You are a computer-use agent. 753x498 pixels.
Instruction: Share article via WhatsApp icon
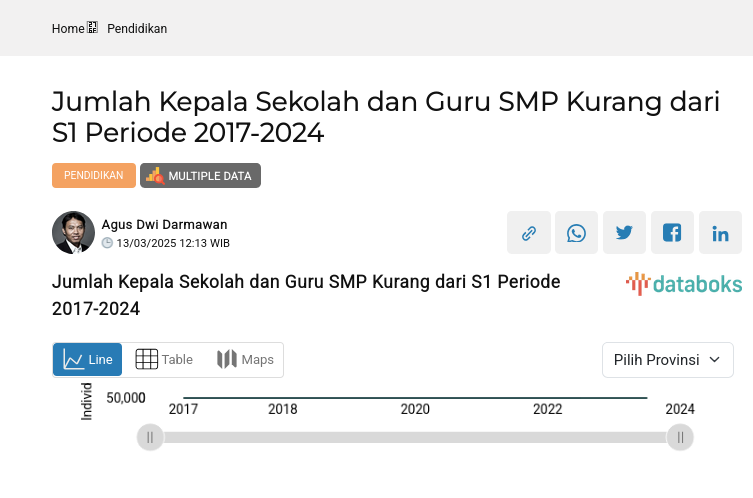pos(576,233)
